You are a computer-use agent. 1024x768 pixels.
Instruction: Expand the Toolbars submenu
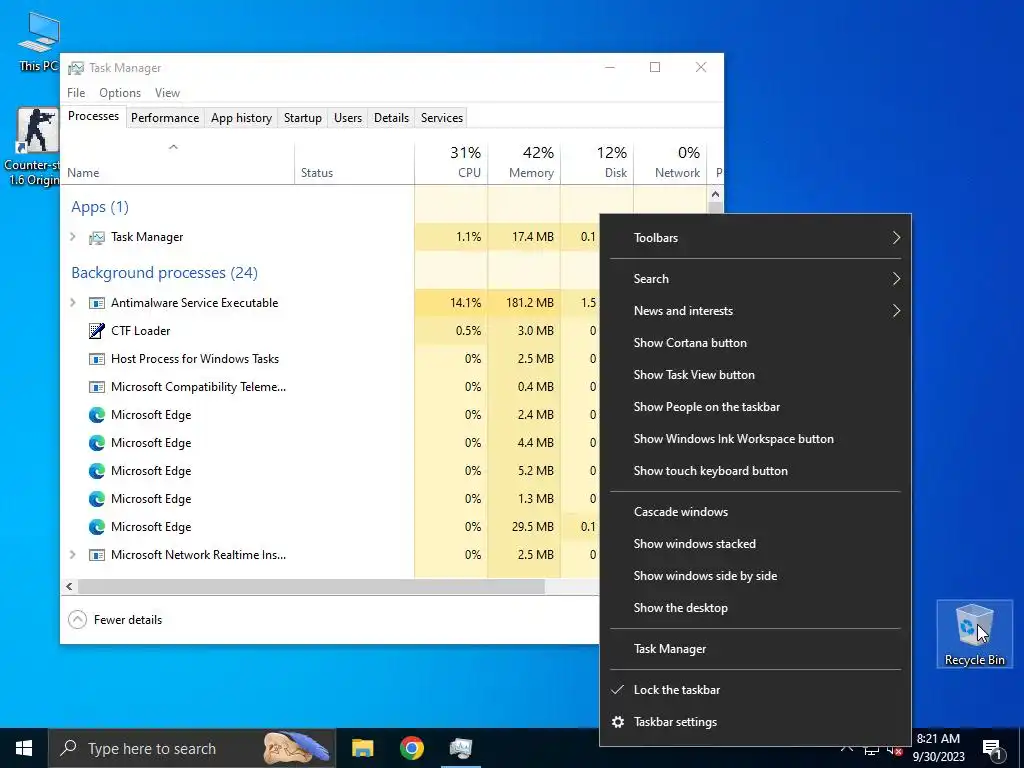click(756, 238)
